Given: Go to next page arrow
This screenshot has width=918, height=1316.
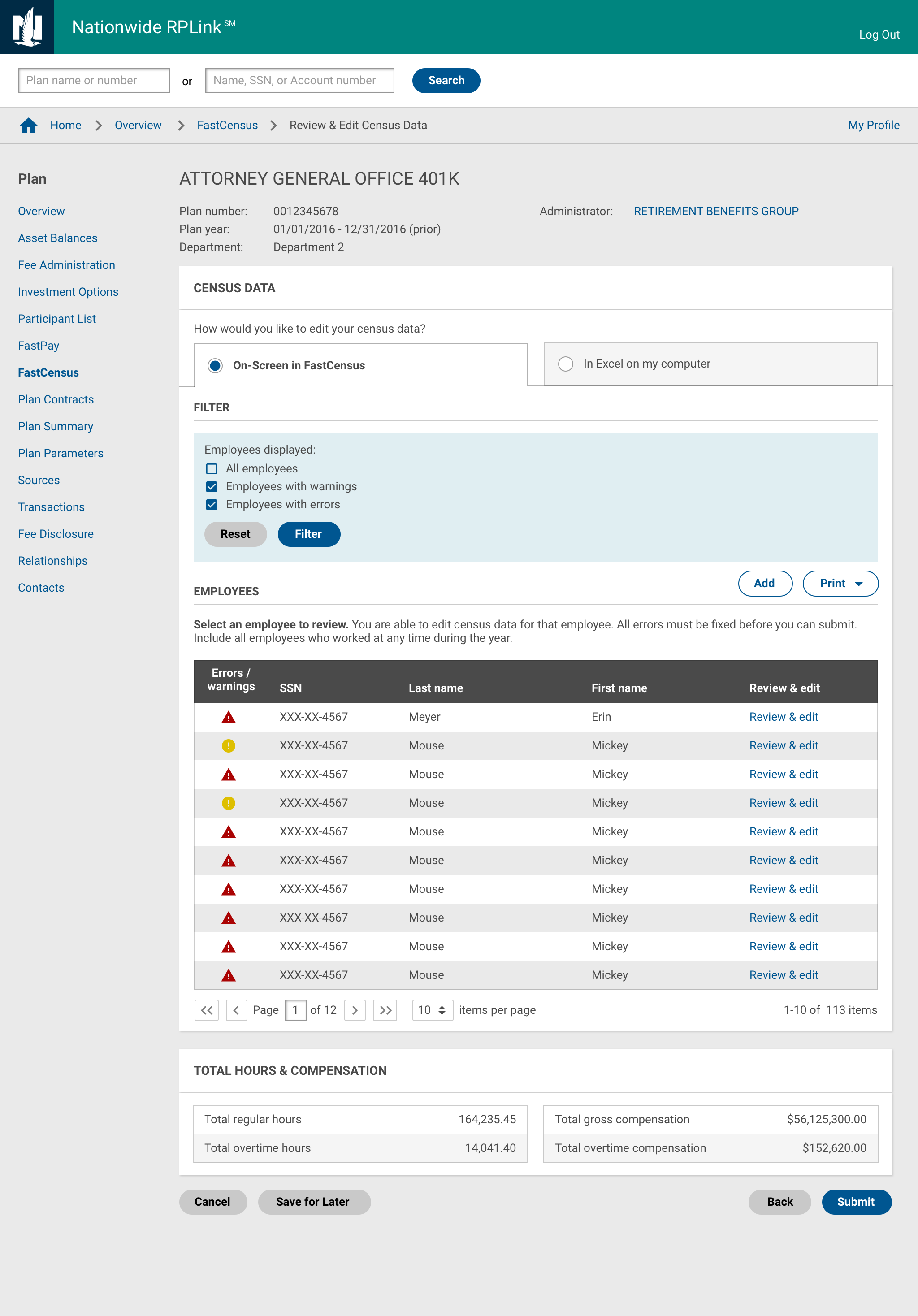Looking at the screenshot, I should point(355,1010).
